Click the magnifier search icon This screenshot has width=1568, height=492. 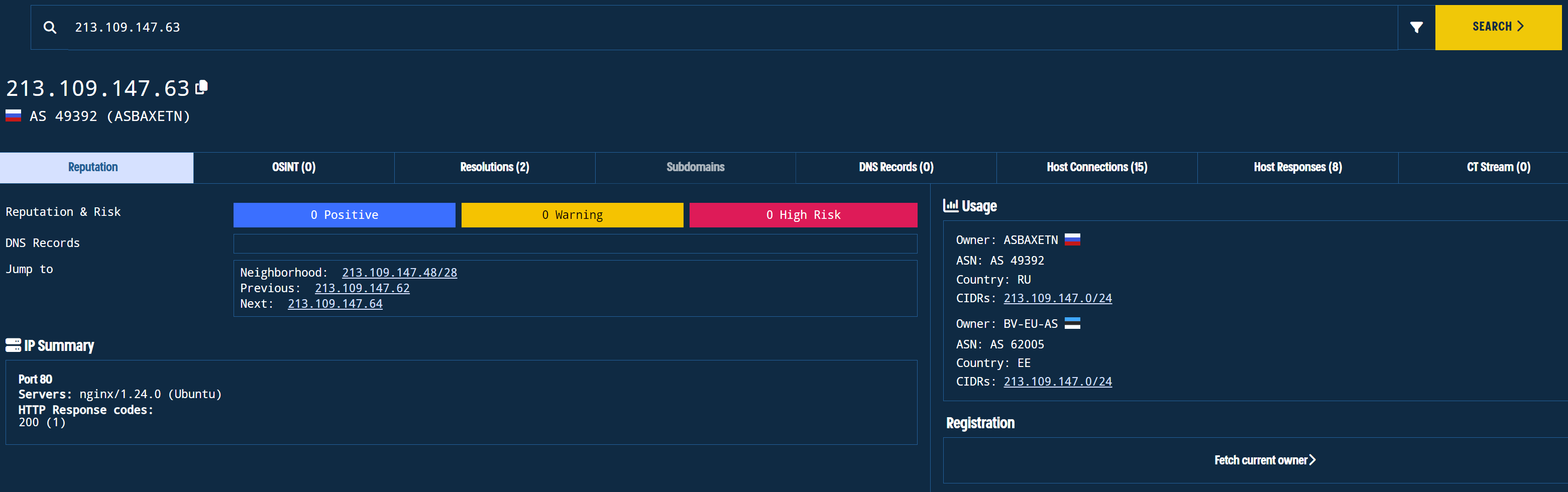point(50,28)
